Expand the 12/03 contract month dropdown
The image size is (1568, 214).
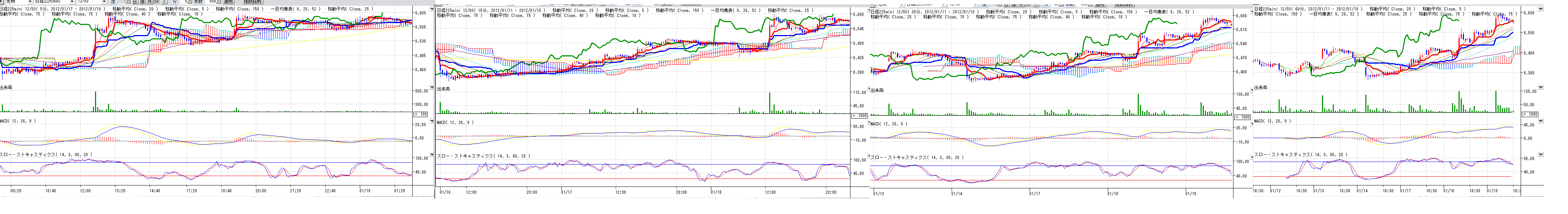[x=103, y=2]
